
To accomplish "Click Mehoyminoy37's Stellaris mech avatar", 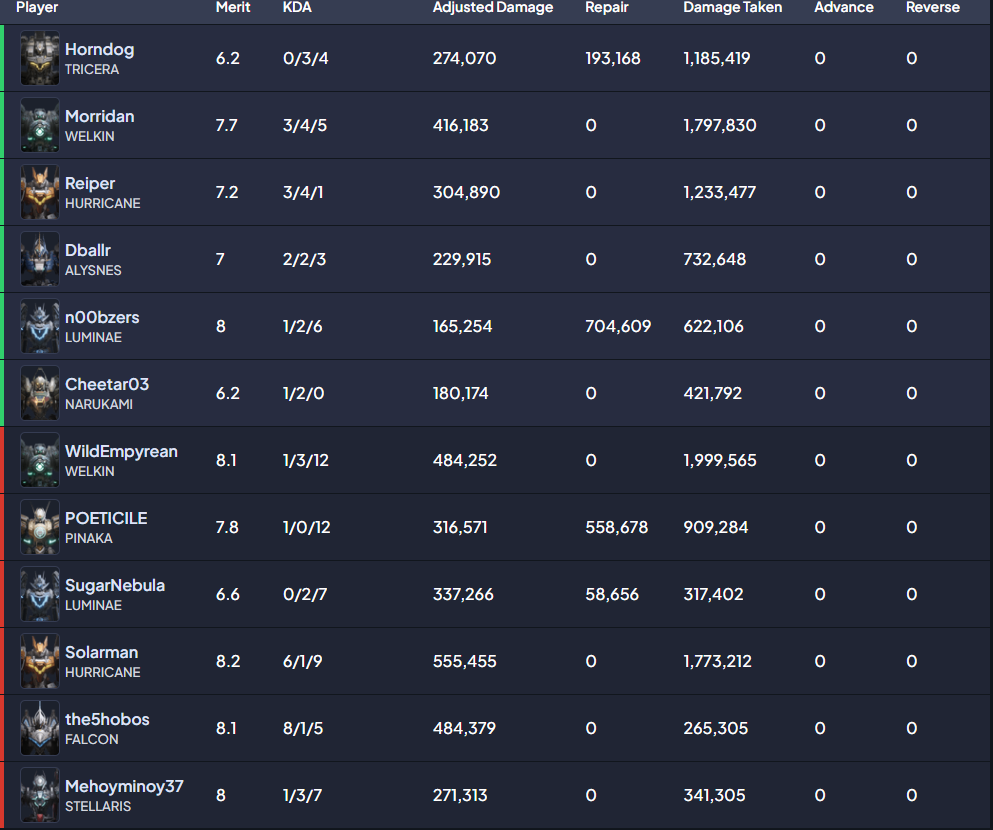I will coord(40,796).
